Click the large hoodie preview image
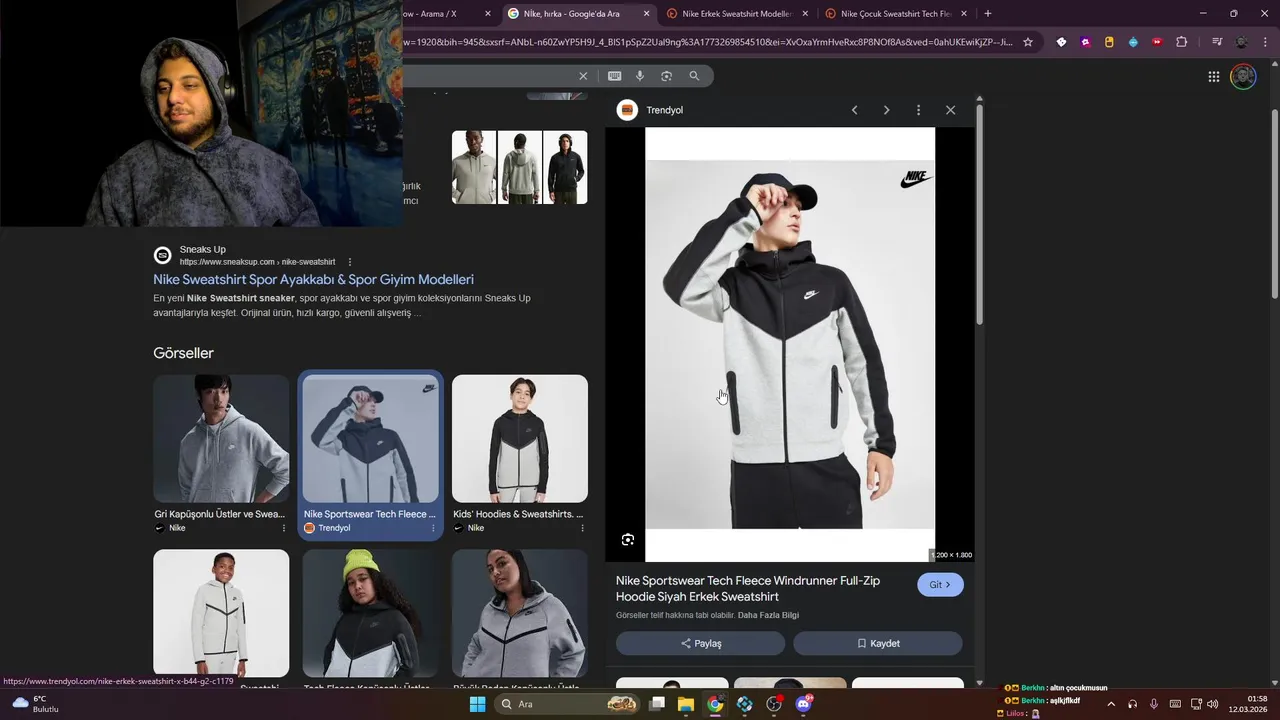The width and height of the screenshot is (1280, 720). tap(790, 344)
